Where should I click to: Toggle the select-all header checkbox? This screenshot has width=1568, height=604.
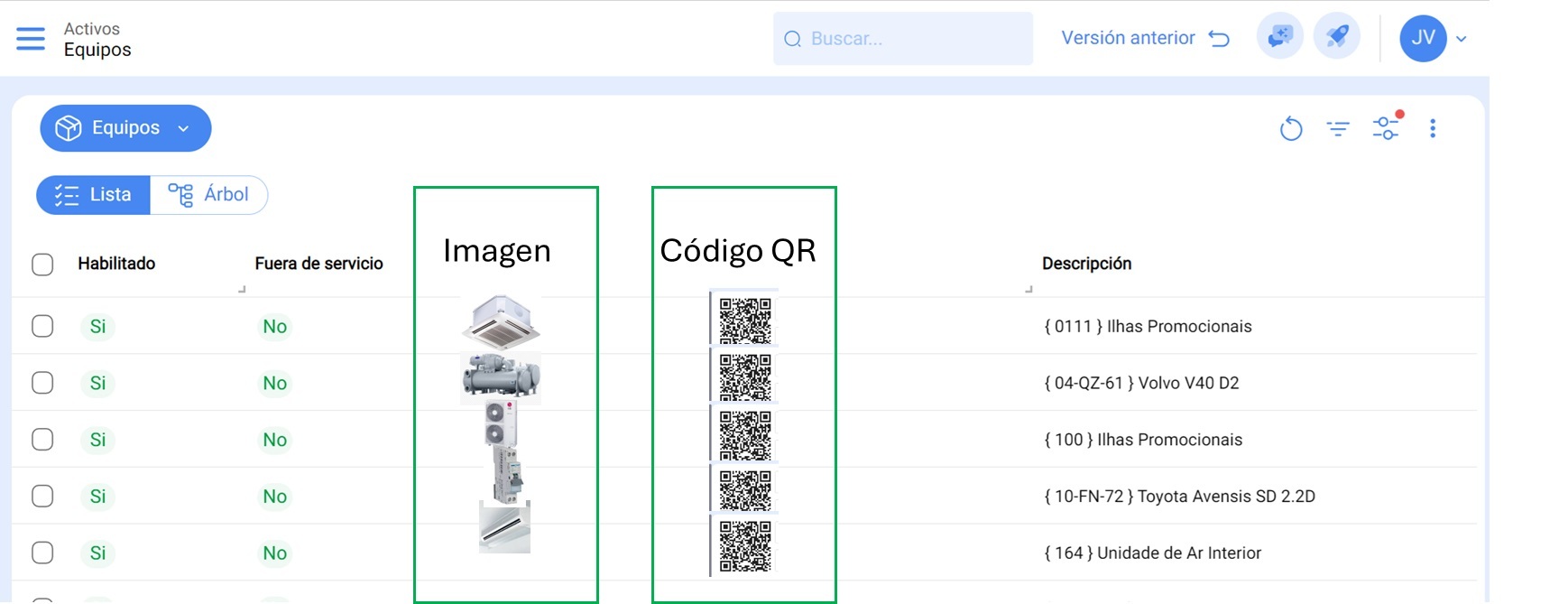(x=42, y=265)
